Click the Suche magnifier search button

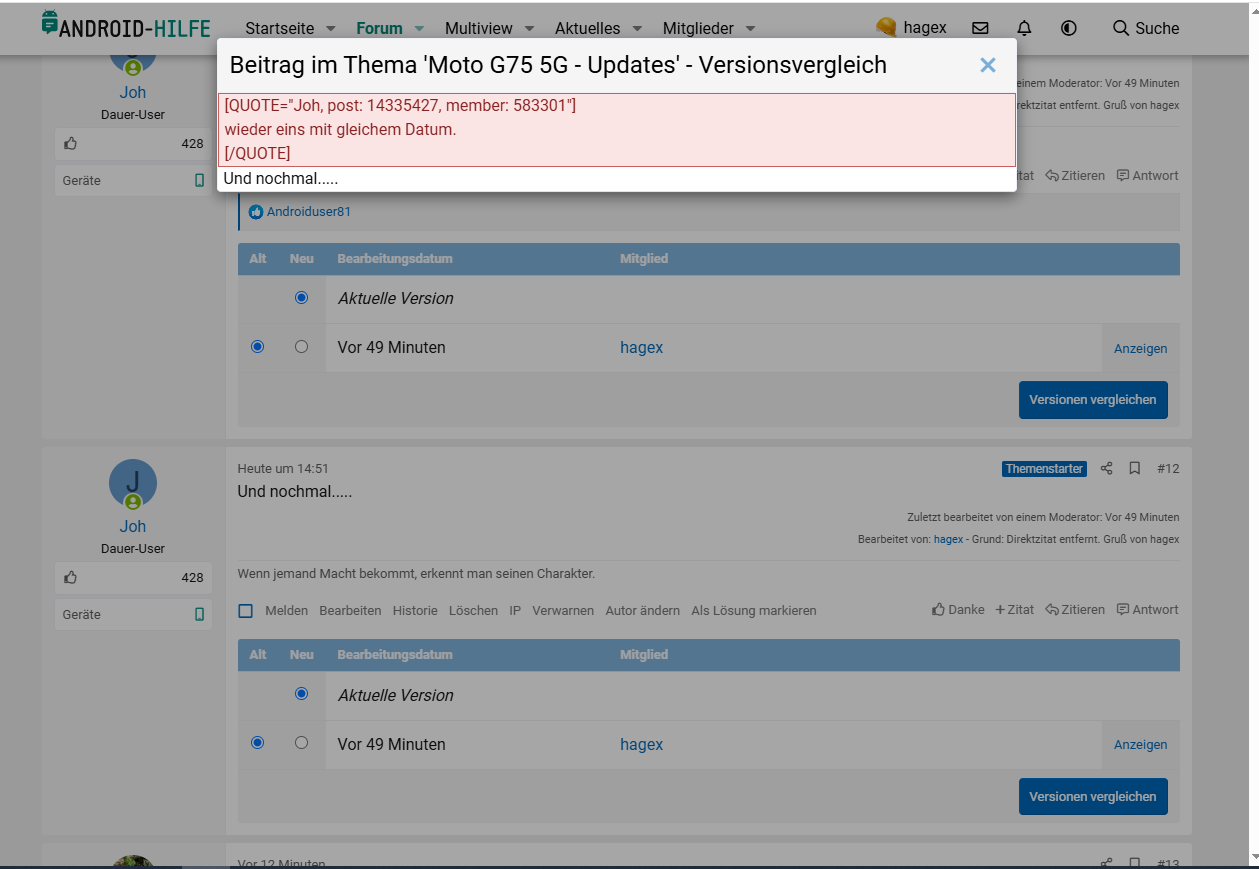pos(1146,28)
